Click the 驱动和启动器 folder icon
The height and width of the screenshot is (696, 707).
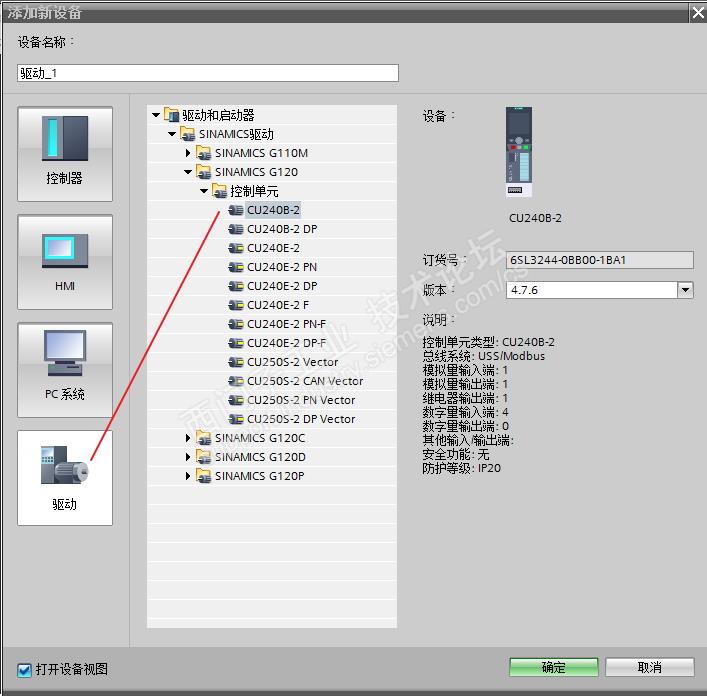(x=171, y=115)
